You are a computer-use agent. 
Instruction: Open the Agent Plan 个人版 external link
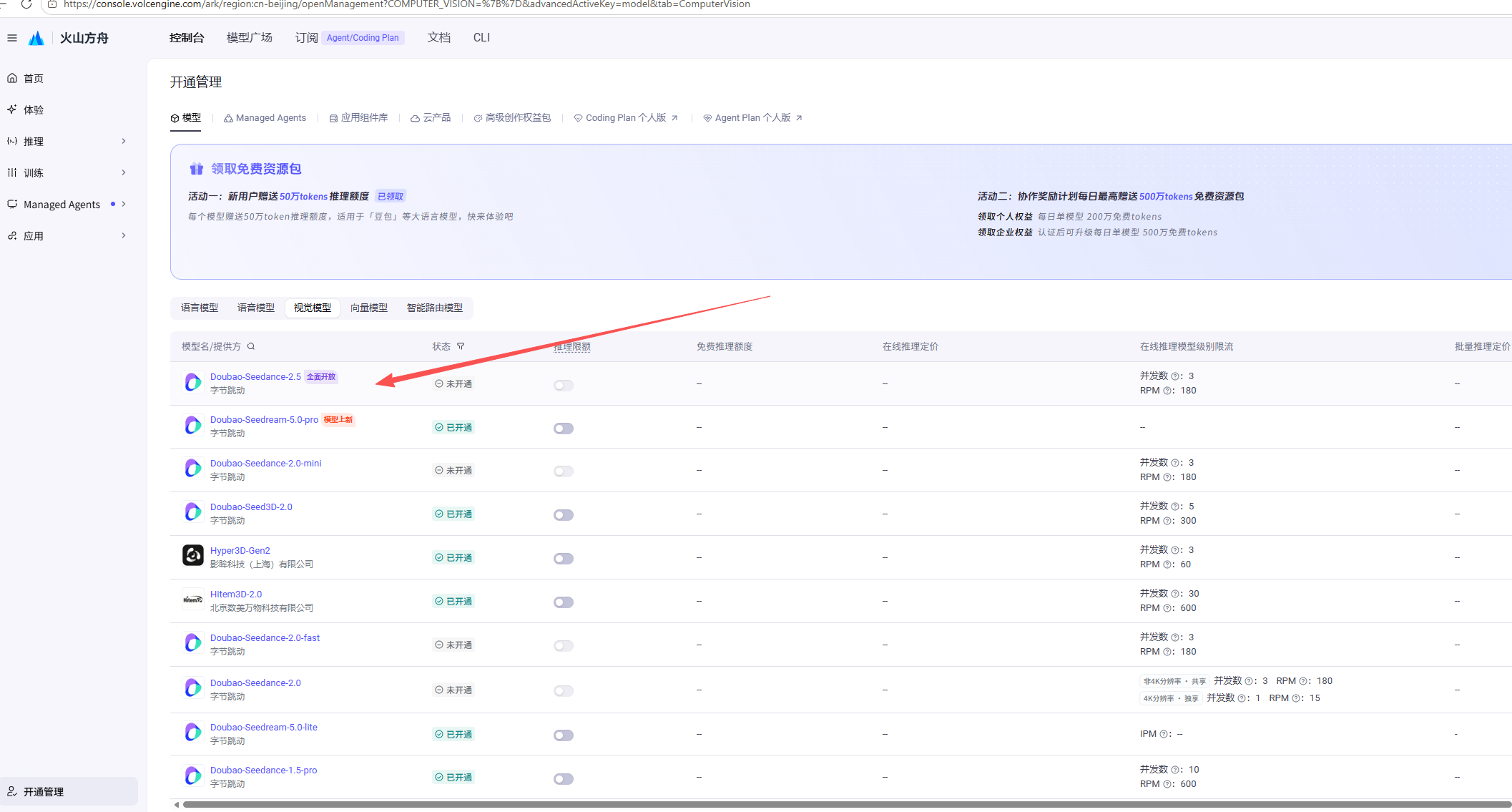click(752, 118)
